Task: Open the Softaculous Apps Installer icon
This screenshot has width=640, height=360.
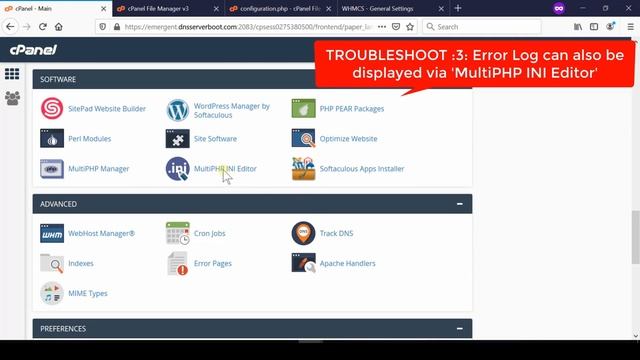Action: (x=303, y=169)
